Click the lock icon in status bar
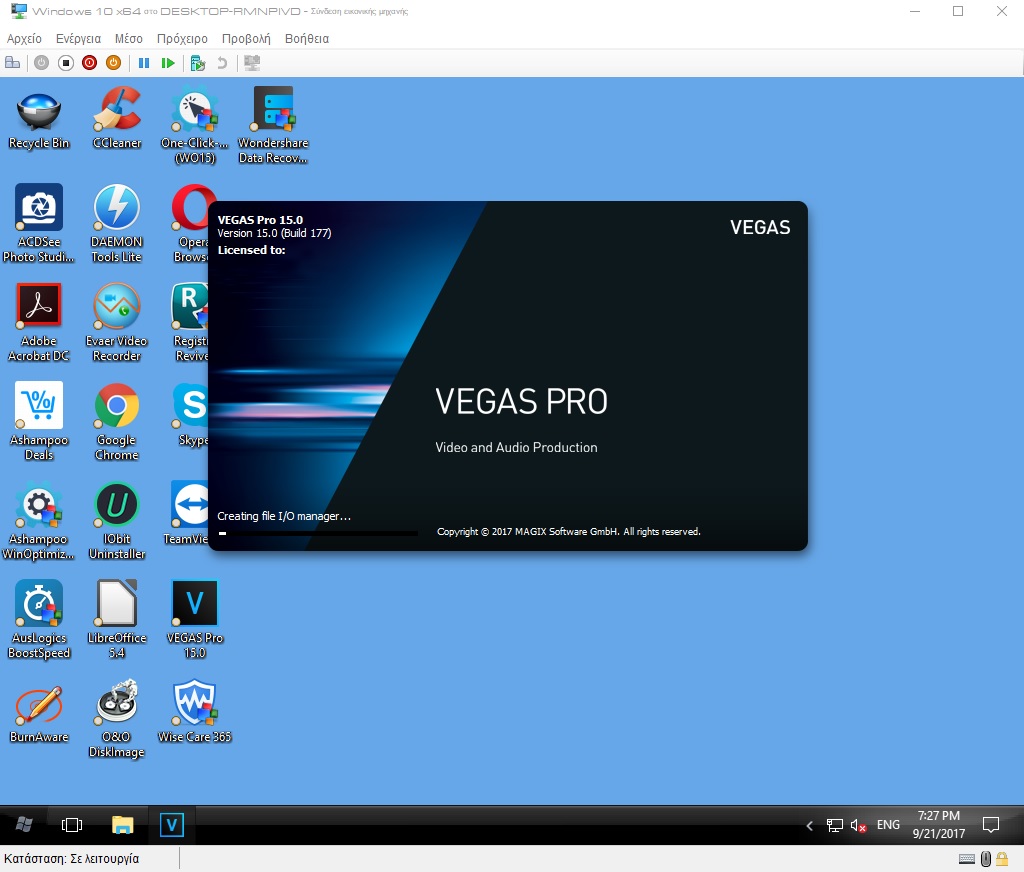1024x872 pixels. 1002,859
